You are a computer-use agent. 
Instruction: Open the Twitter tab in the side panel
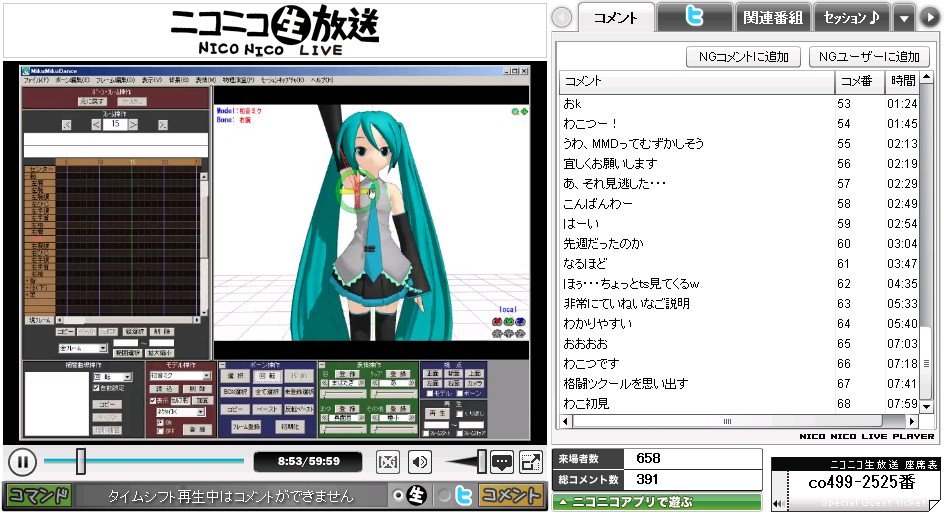point(694,17)
